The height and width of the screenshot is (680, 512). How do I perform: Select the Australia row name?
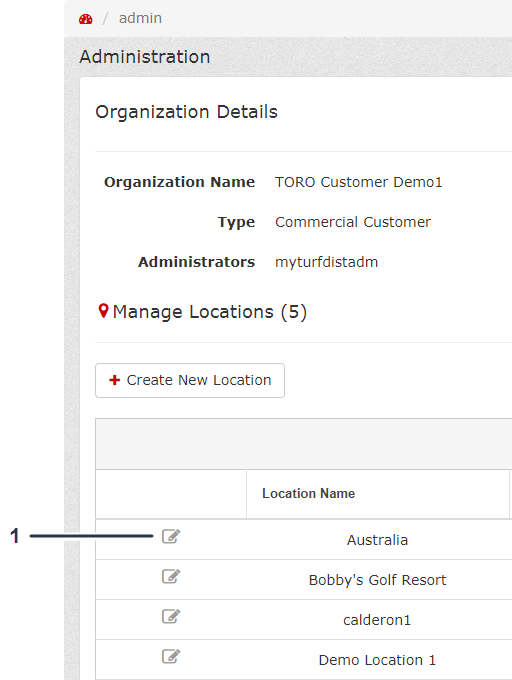pos(377,540)
